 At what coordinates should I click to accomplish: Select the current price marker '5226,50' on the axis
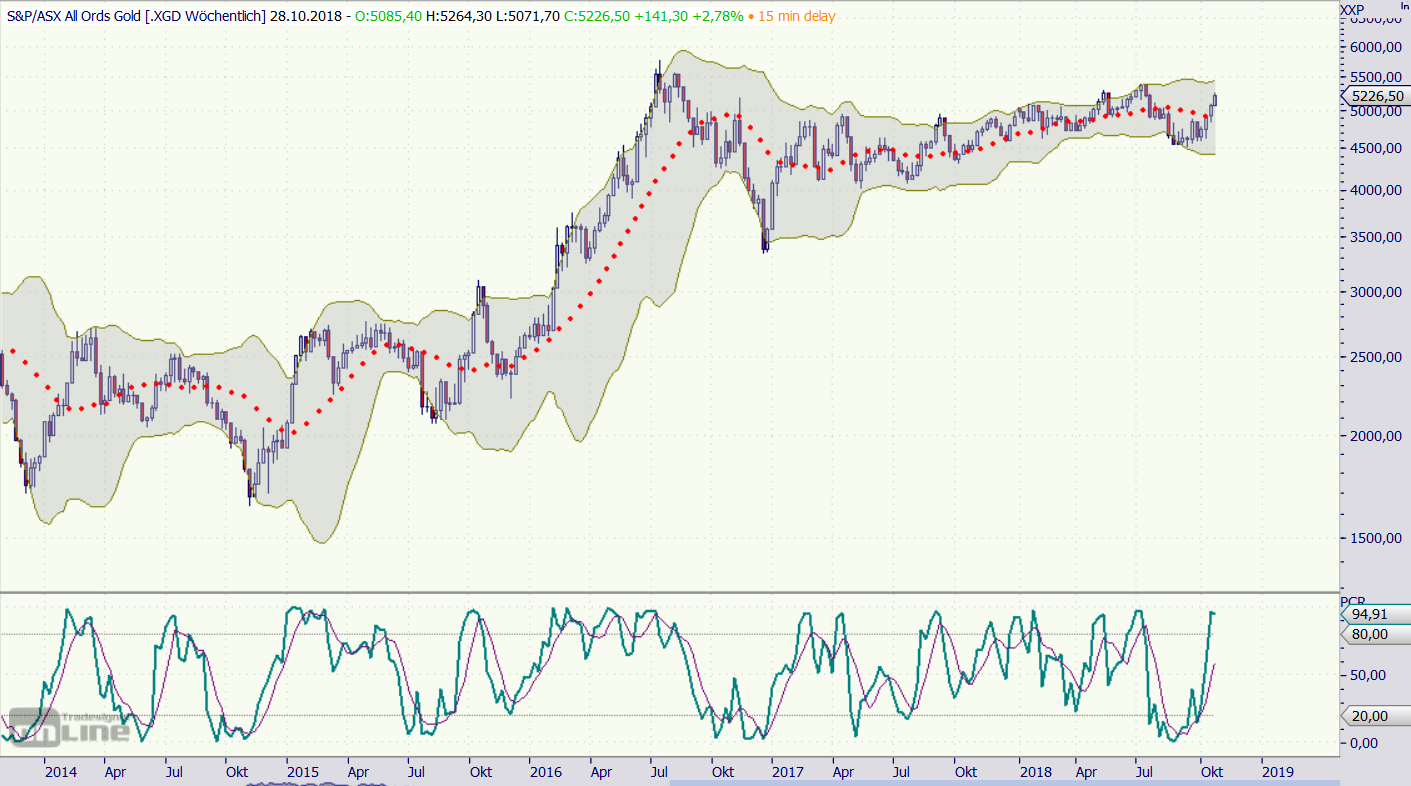pos(1375,95)
